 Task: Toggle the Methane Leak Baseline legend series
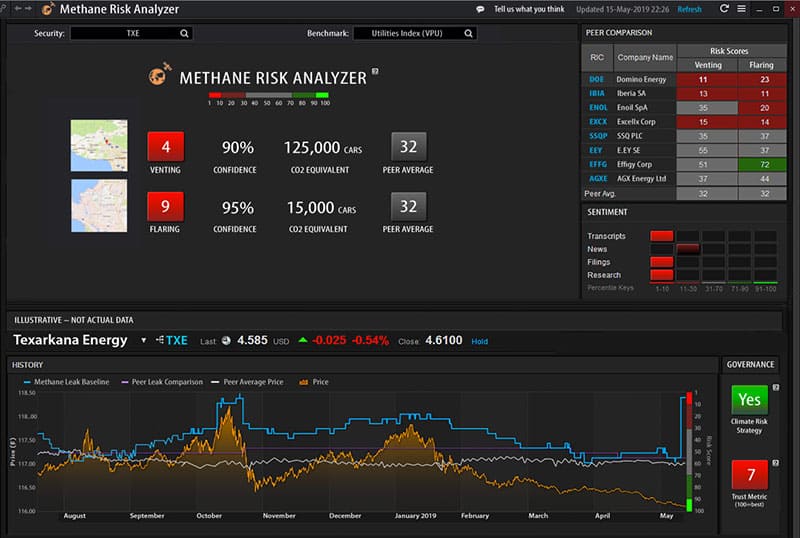(66, 382)
